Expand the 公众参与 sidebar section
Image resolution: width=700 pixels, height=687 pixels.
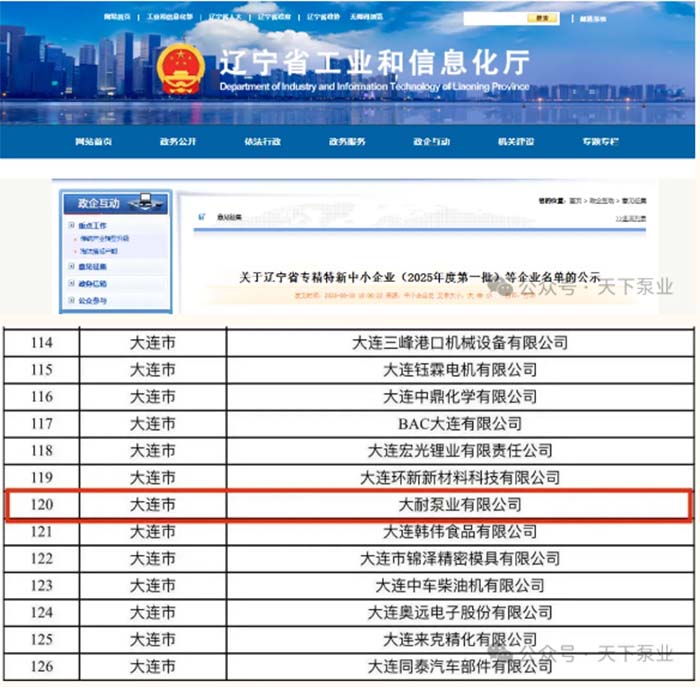coord(71,300)
